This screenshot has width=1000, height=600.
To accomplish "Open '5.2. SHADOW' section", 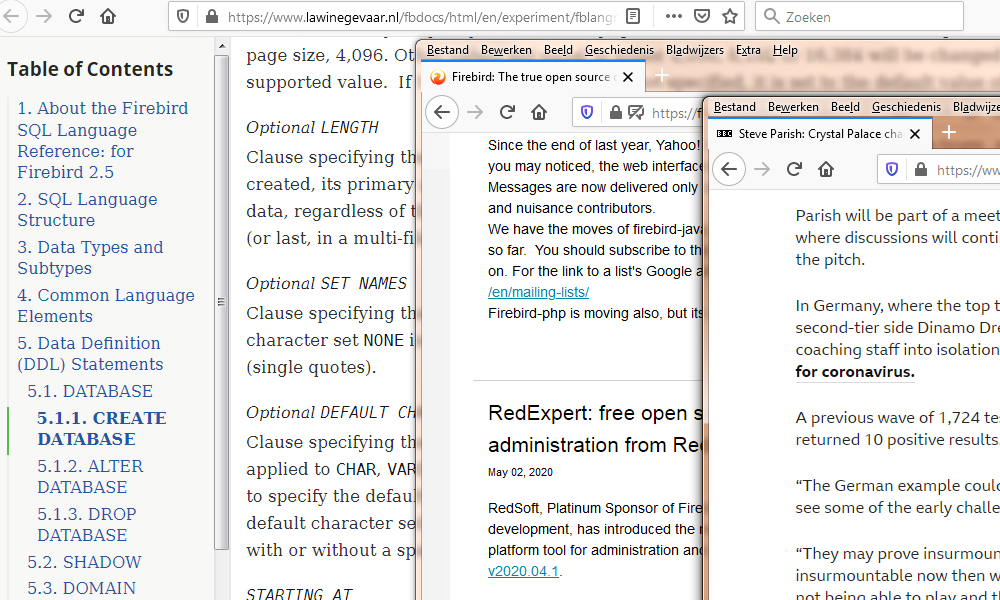I will [x=84, y=562].
